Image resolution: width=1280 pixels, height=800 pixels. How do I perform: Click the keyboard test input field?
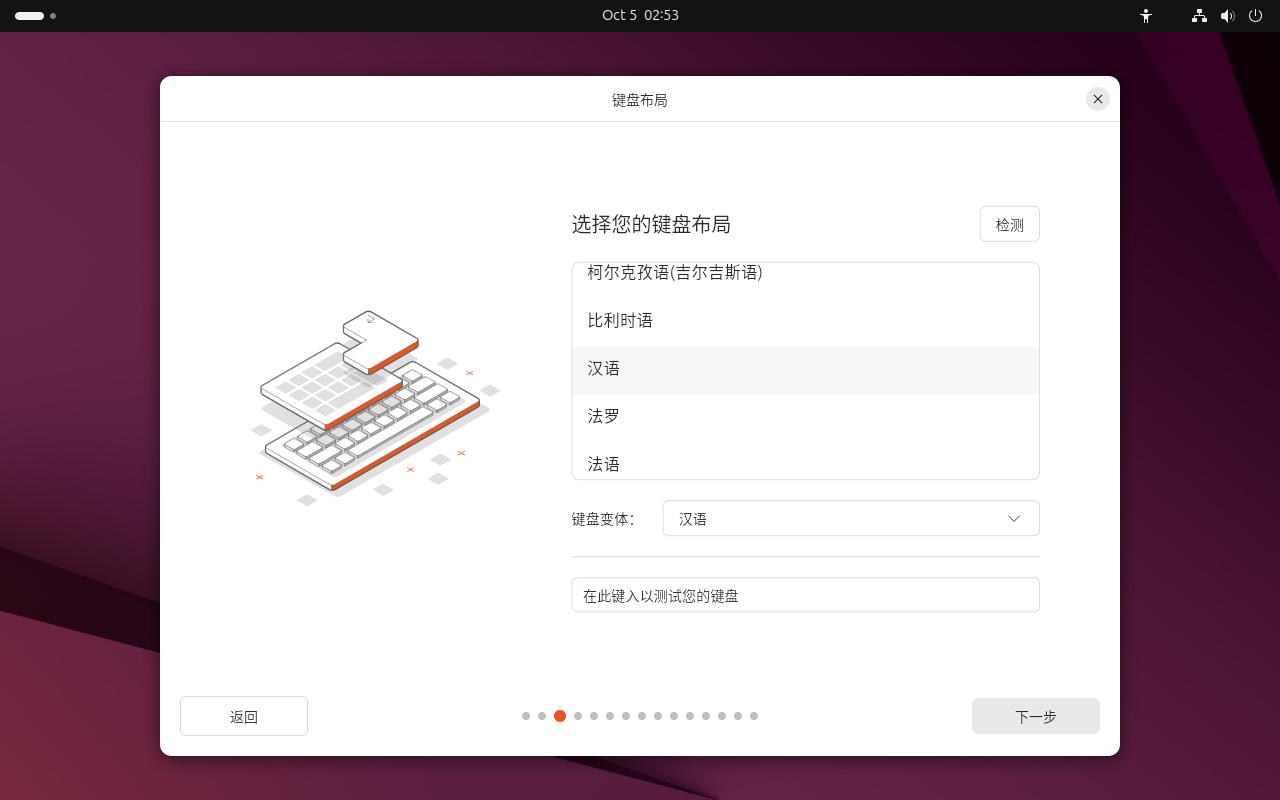(x=805, y=595)
